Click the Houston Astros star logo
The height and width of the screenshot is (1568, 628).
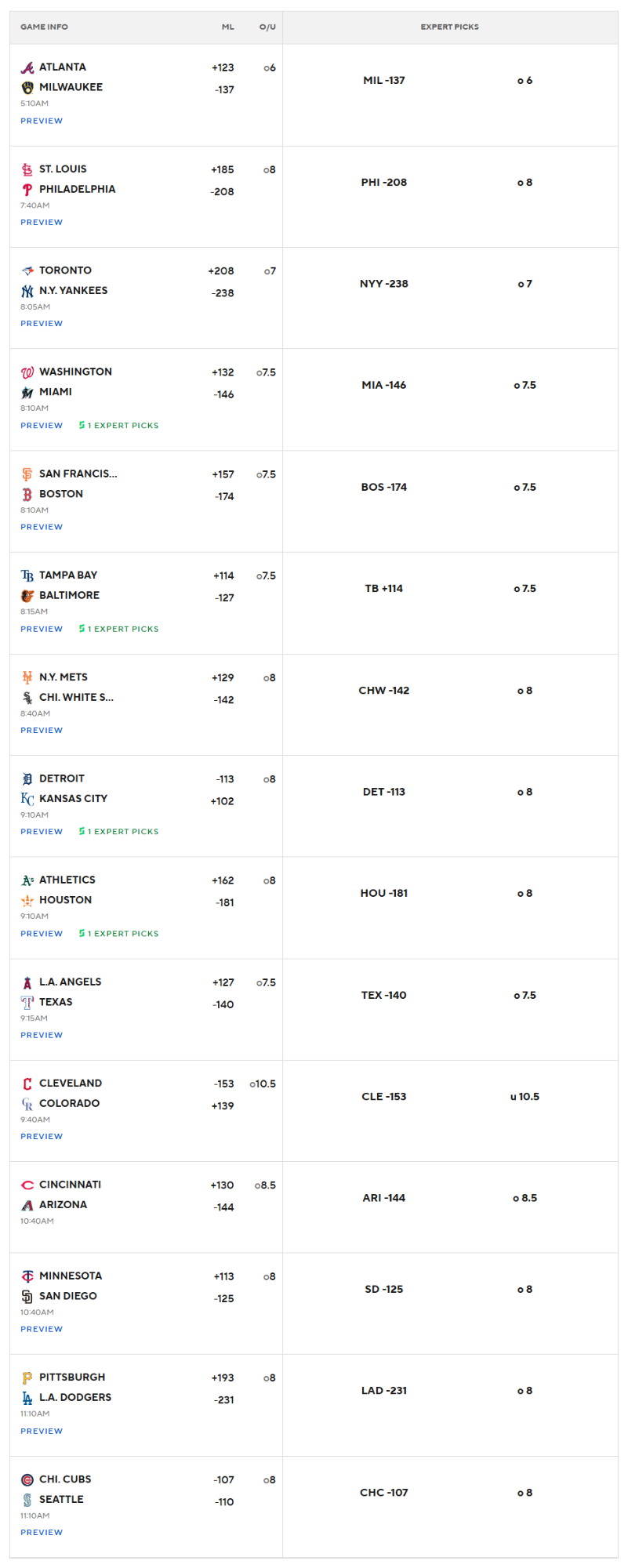[27, 901]
